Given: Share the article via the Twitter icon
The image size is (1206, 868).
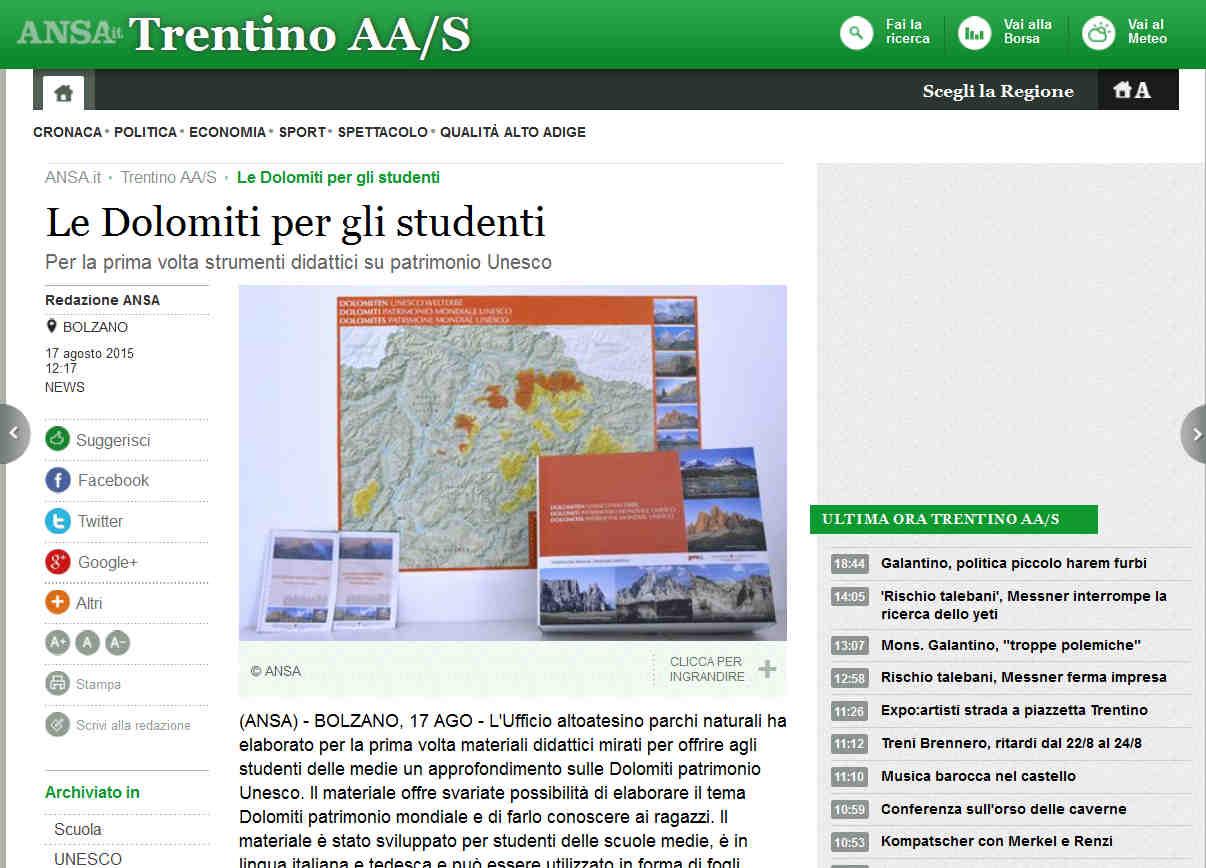Looking at the screenshot, I should [58, 521].
